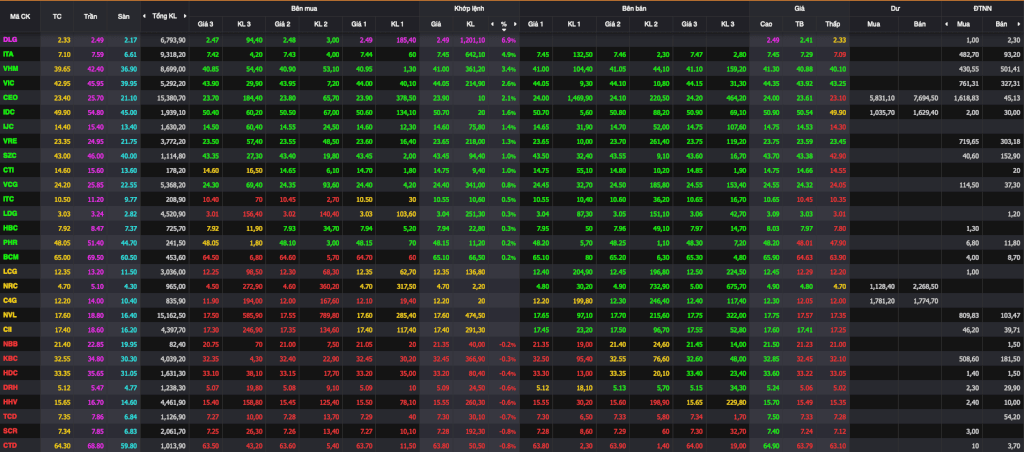
Task: Sort by Sàn floor price header
Action: (123, 16)
